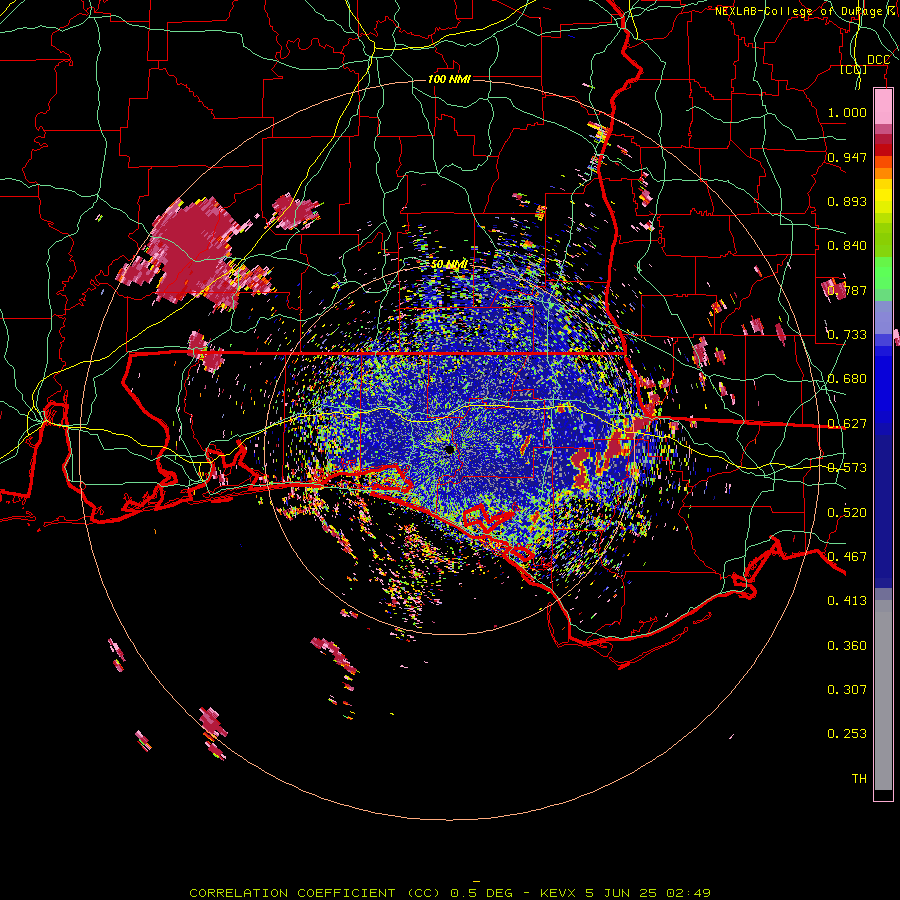Click the TH threshold label
Screen dimensions: 900x900
coord(859,778)
